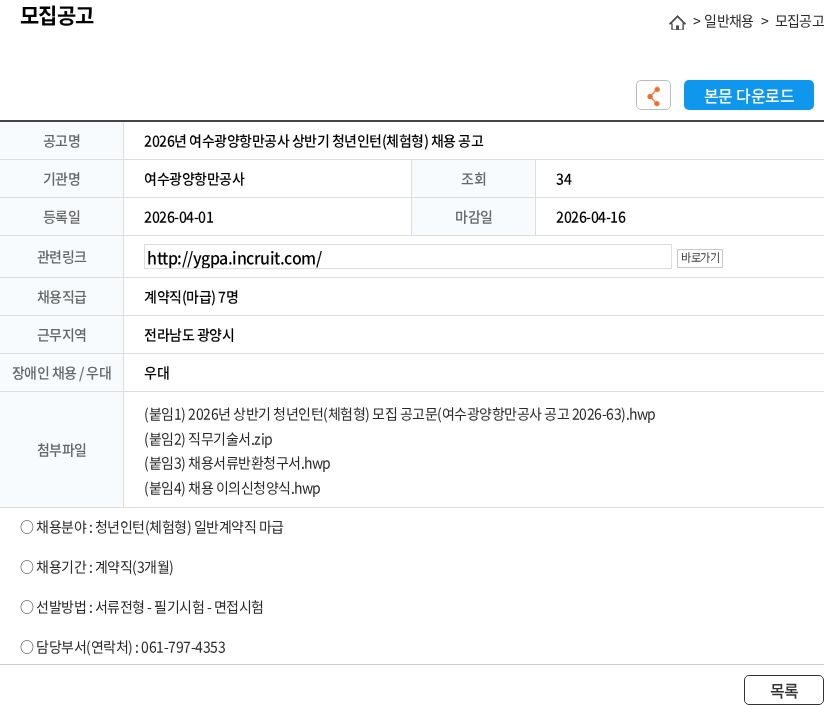Click 계약직(마급) 7명 position cell

pyautogui.click(x=191, y=297)
